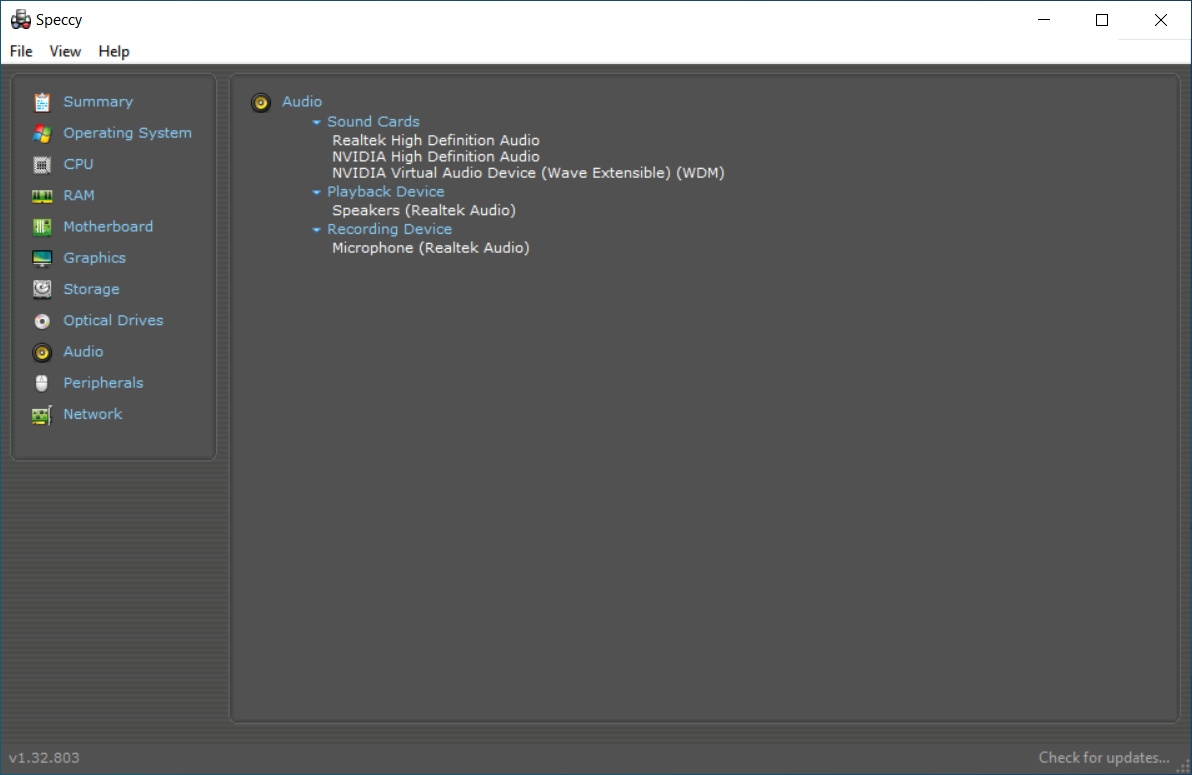Select NVIDIA Virtual Audio Device entry

pyautogui.click(x=528, y=173)
